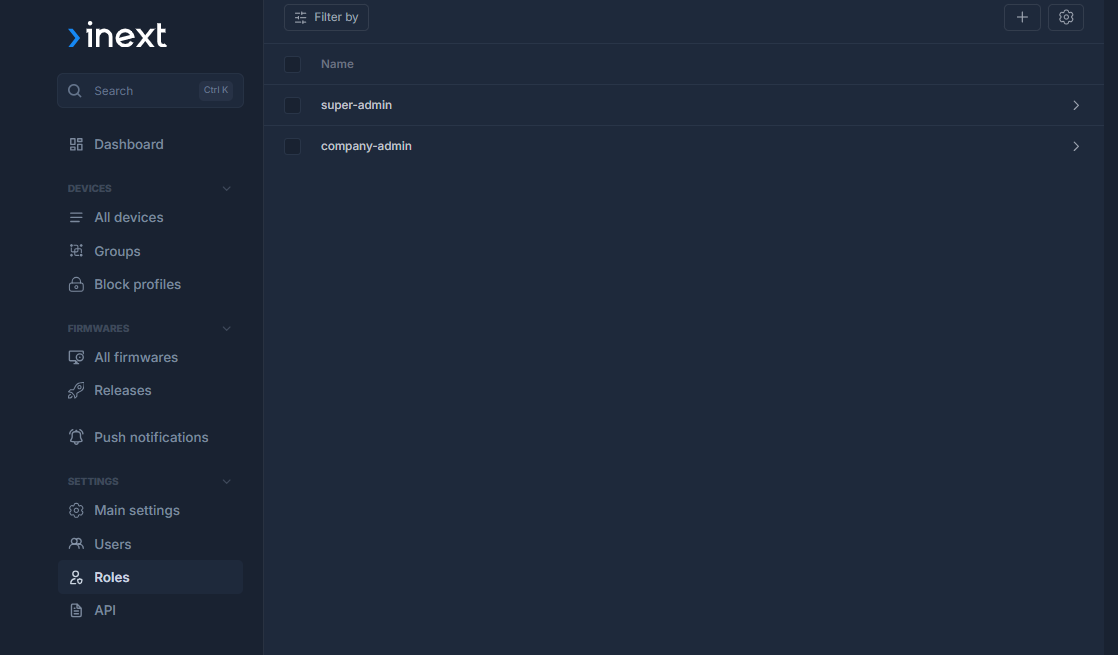Open table settings gear button
This screenshot has width=1118, height=655.
(x=1066, y=17)
